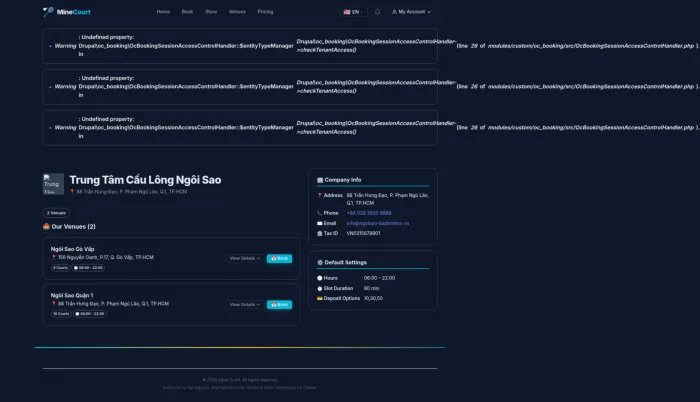Open the Store menu item

coord(211,12)
